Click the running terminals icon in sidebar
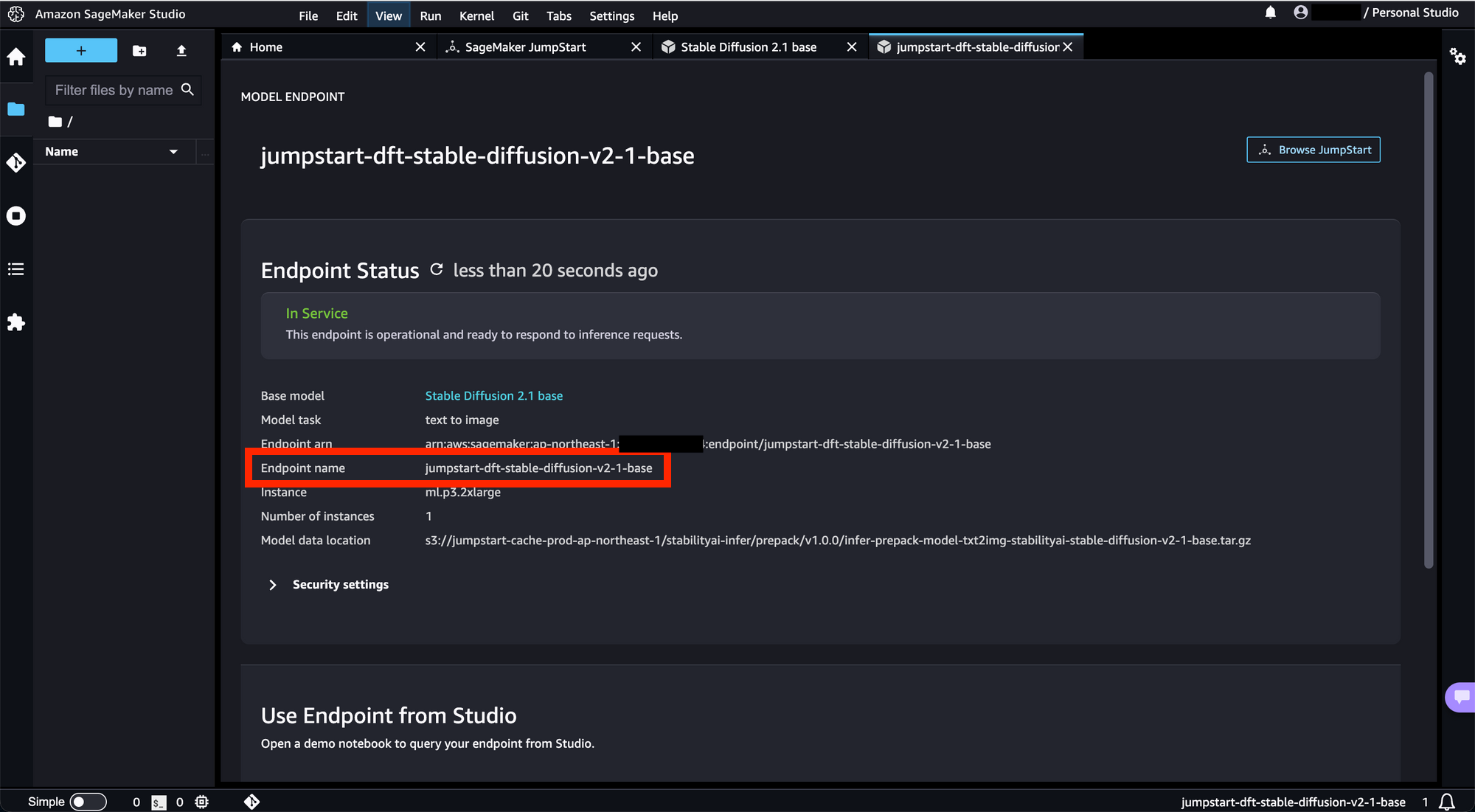This screenshot has width=1475, height=812. pyautogui.click(x=16, y=216)
